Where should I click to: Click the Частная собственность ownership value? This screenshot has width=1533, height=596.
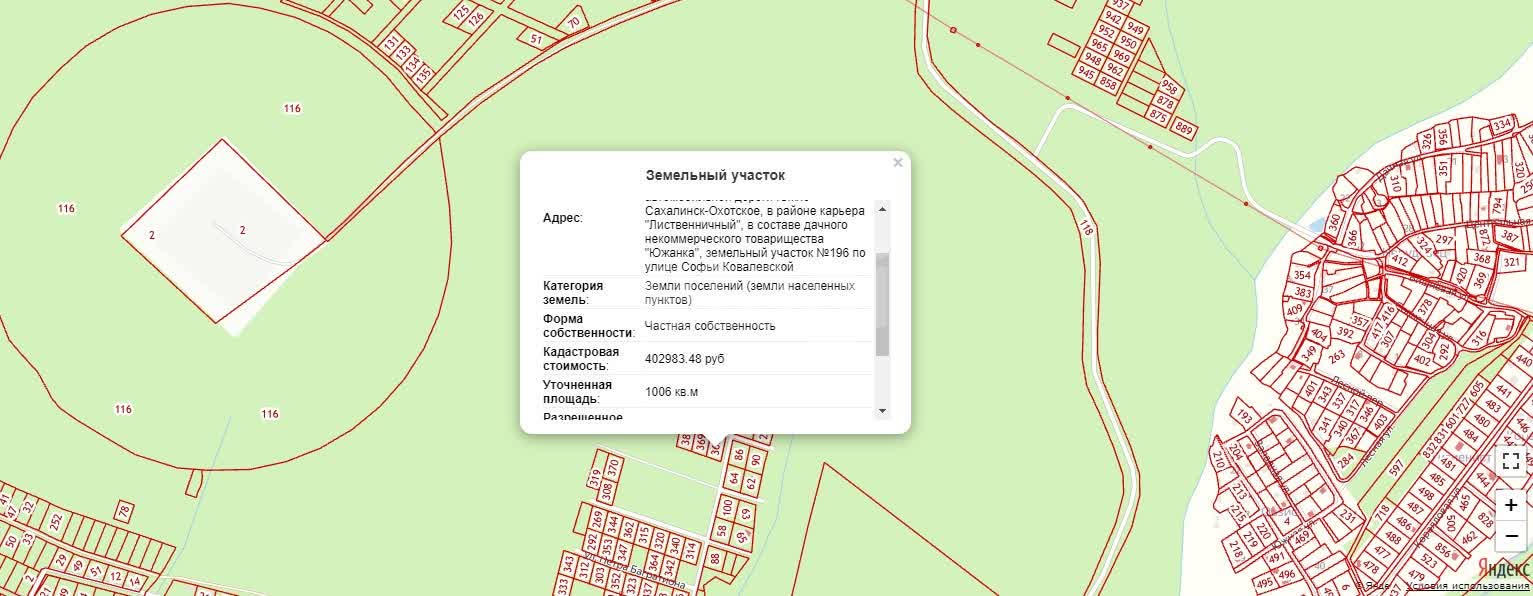[x=710, y=326]
